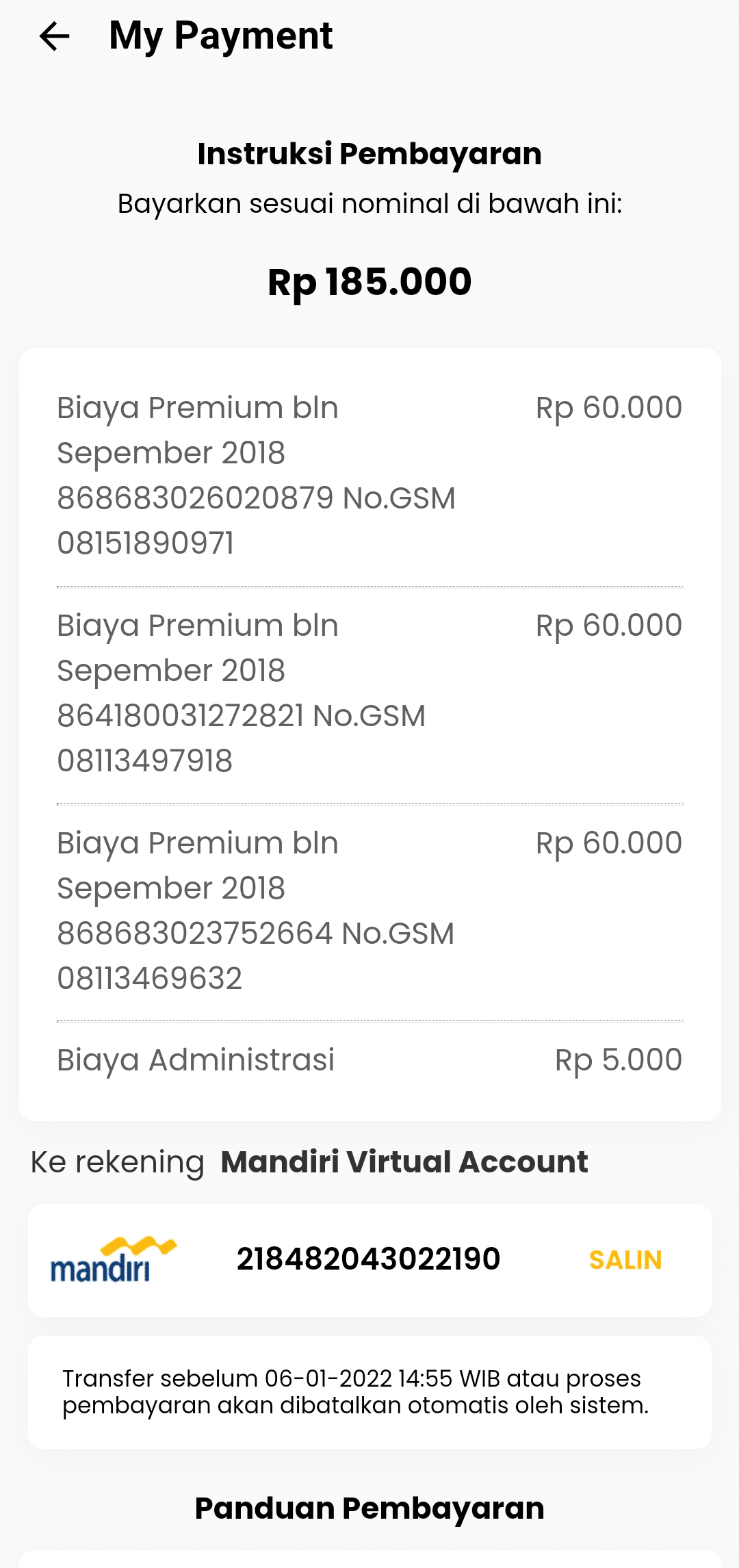This screenshot has width=739, height=1568.
Task: Tap the Rp 5.000 administration fee amount
Action: (618, 1060)
